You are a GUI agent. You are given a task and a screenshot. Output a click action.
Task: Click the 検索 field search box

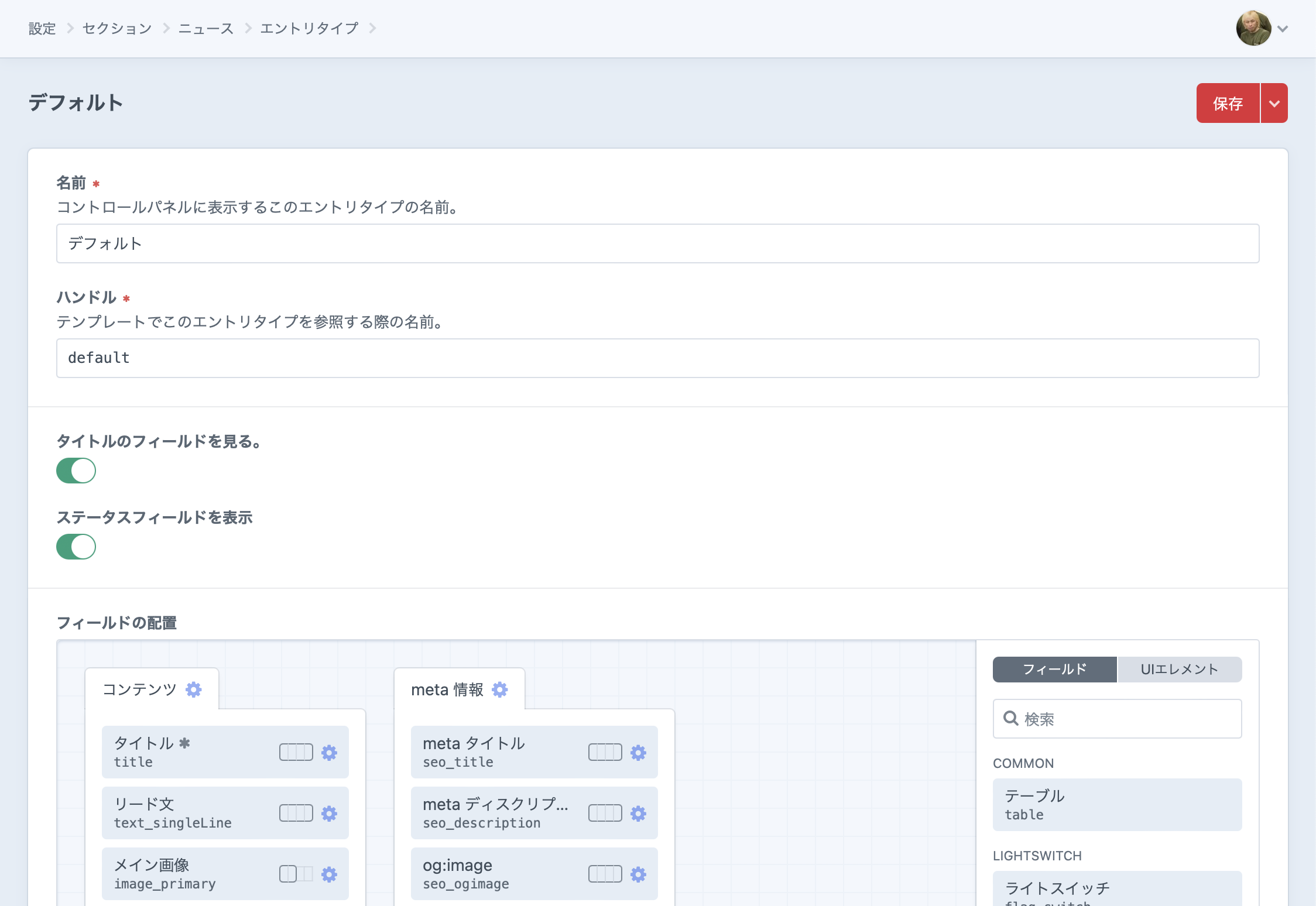click(x=1117, y=719)
